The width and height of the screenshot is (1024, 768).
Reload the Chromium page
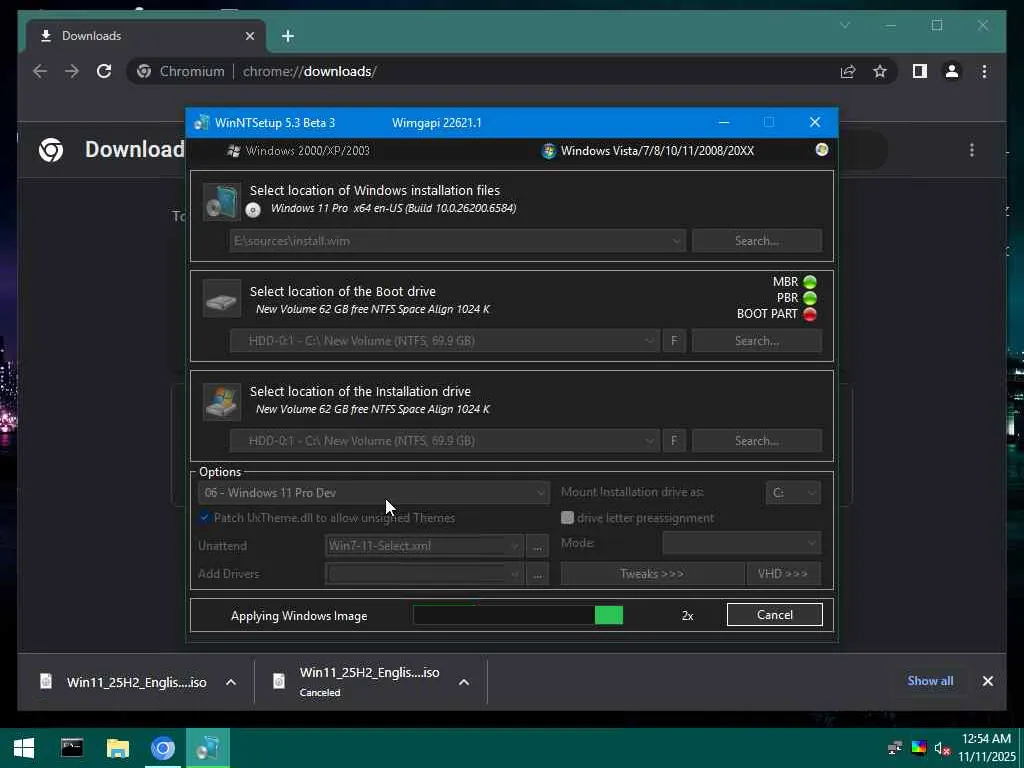coord(104,71)
